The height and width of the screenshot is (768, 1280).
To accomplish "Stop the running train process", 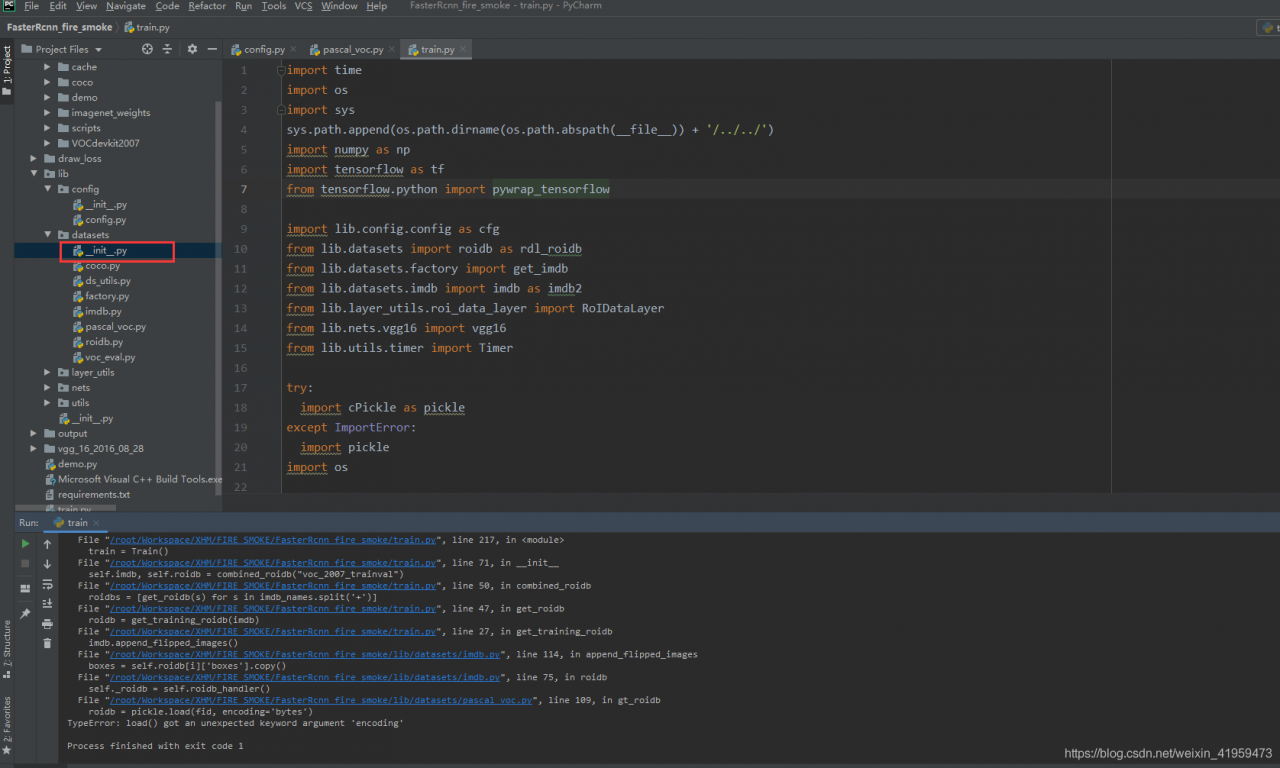I will (x=25, y=563).
